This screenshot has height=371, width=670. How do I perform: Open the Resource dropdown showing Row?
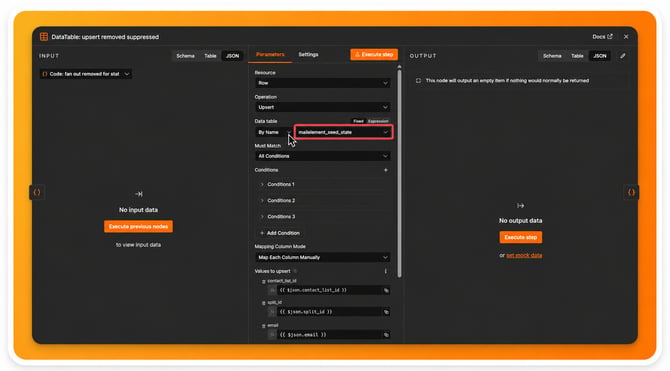[x=323, y=83]
